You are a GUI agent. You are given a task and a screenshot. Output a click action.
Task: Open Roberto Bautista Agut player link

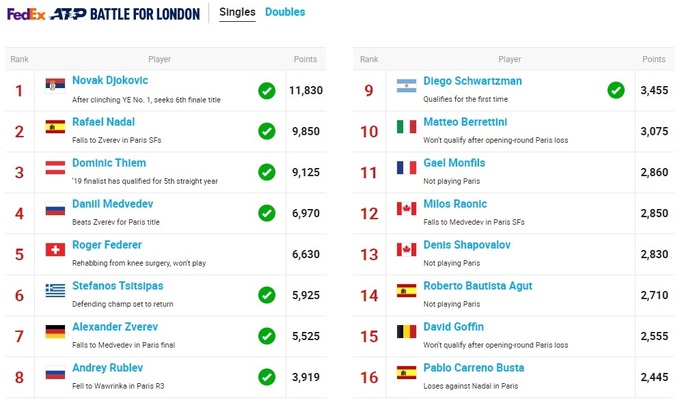tap(477, 286)
